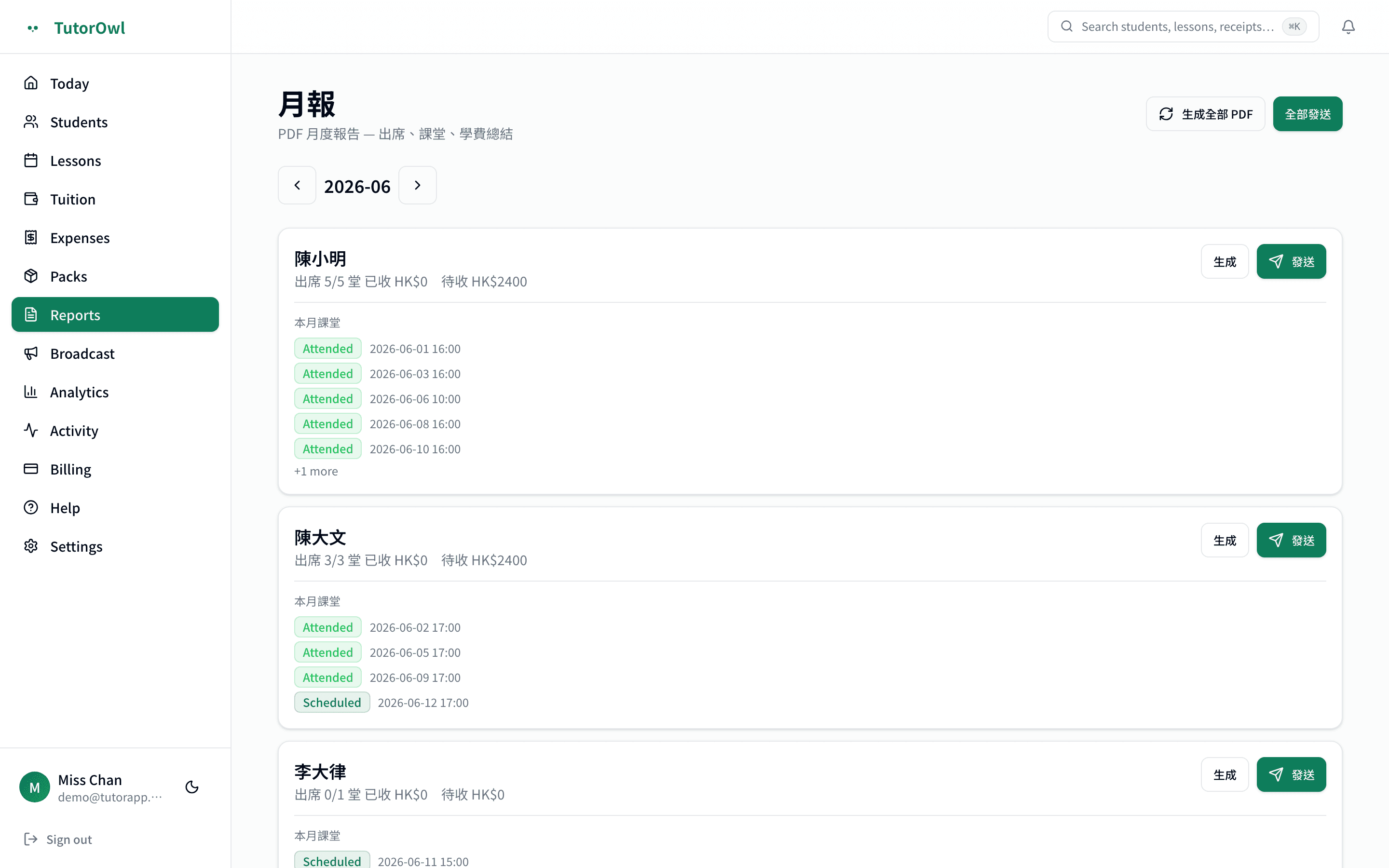Viewport: 1389px width, 868px height.
Task: Open Broadcast via its megaphone icon
Action: (x=31, y=353)
